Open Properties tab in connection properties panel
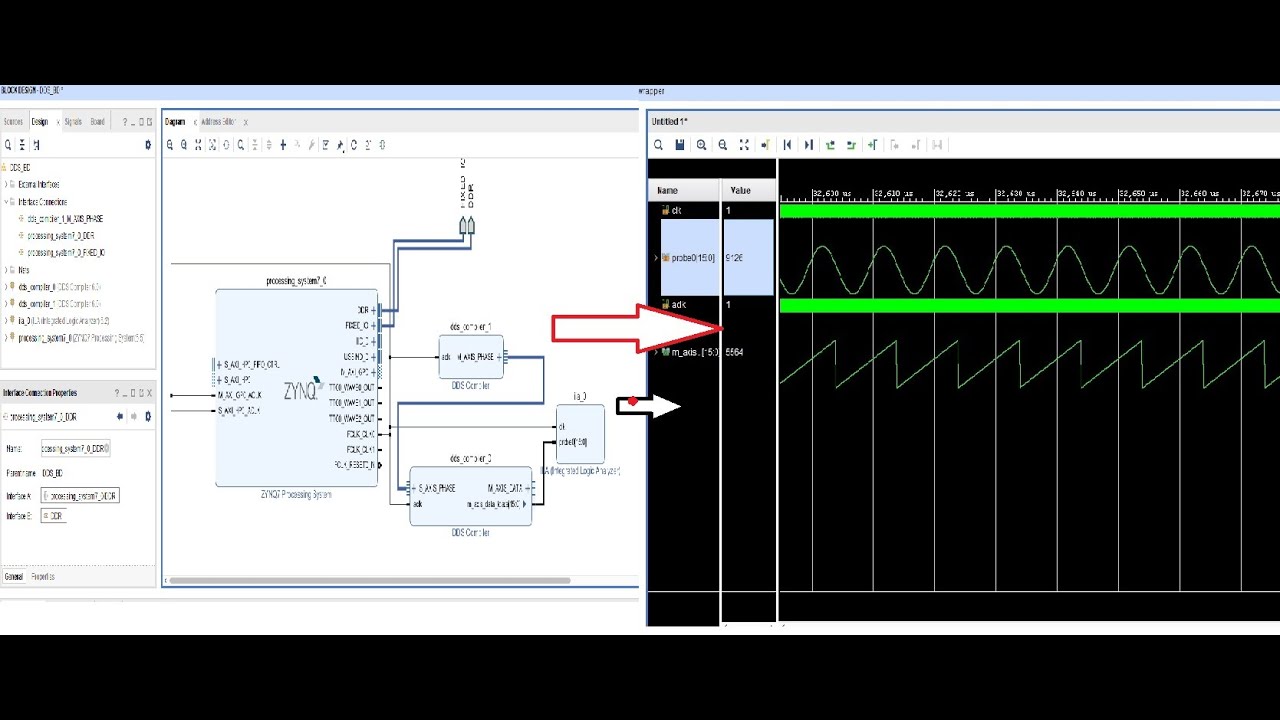Image resolution: width=1280 pixels, height=720 pixels. tap(43, 577)
